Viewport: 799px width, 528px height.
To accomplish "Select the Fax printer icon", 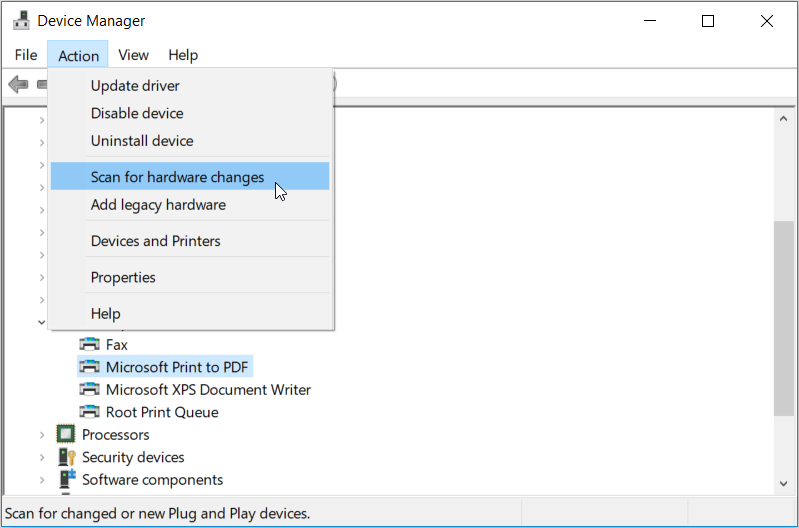I will 90,345.
